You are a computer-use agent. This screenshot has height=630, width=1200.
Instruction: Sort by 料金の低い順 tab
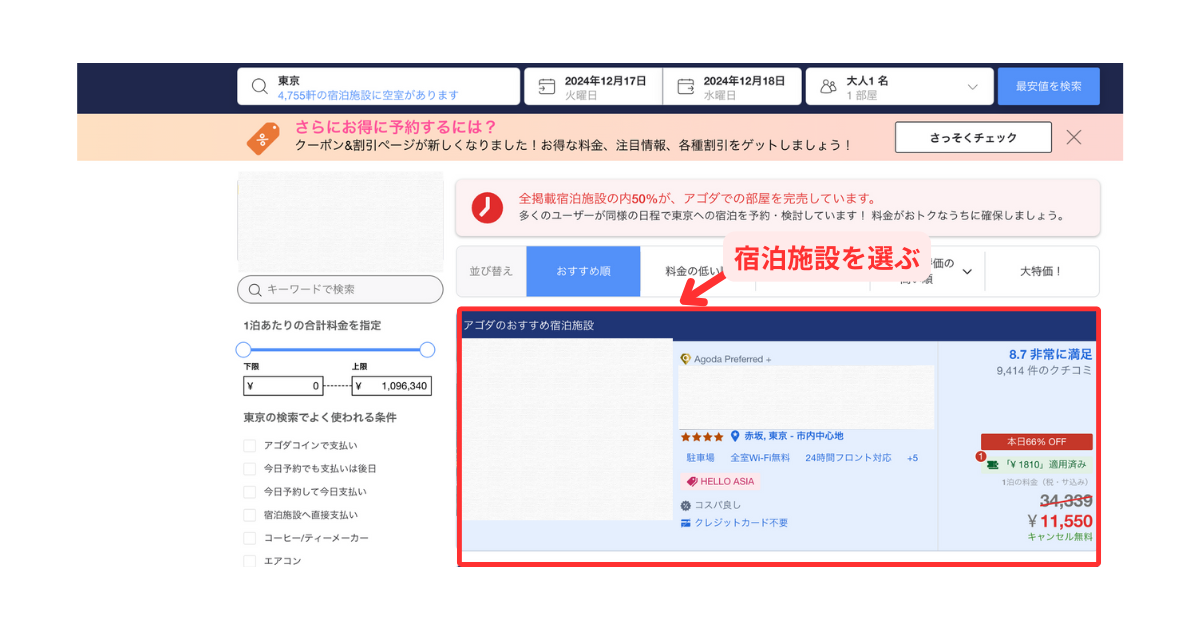[697, 271]
